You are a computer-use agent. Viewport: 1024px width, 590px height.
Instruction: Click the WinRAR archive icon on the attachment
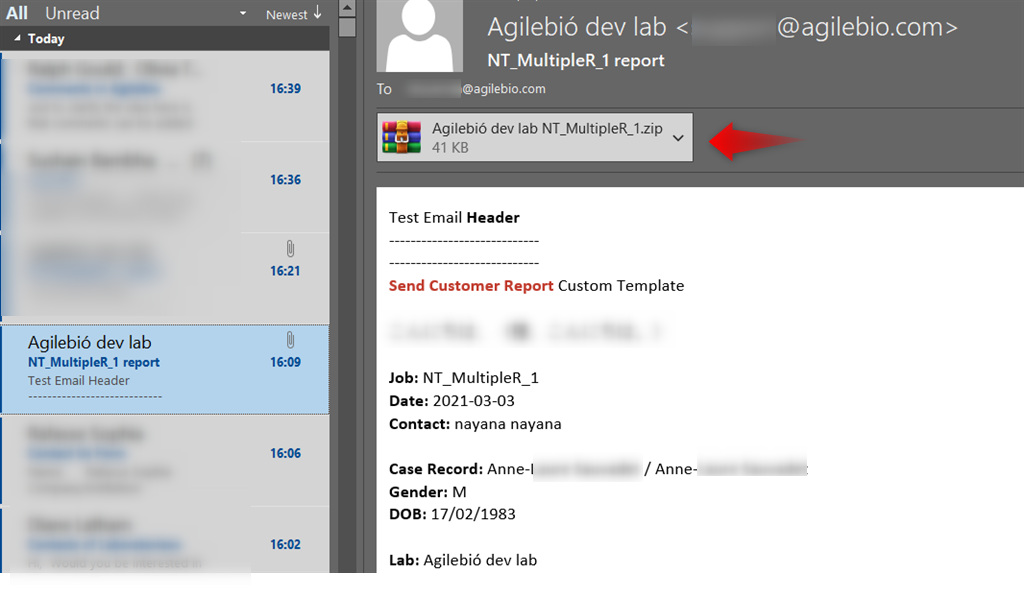click(401, 137)
